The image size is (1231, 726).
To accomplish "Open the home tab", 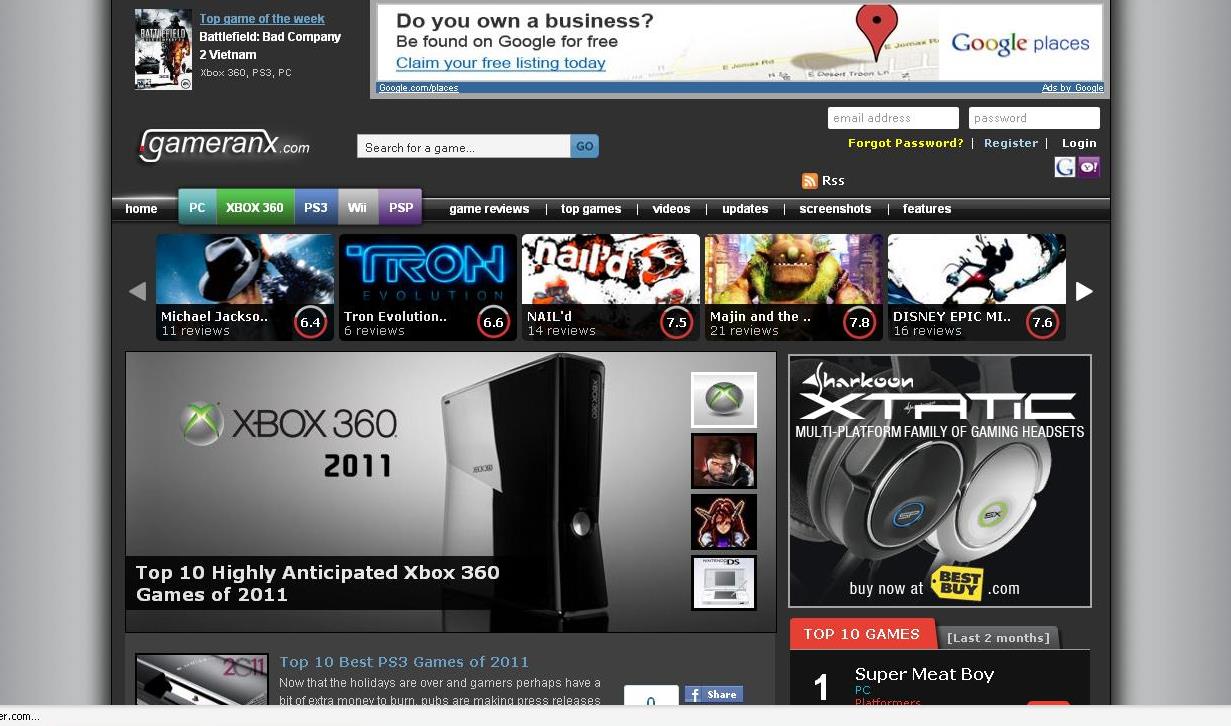I will coord(141,208).
